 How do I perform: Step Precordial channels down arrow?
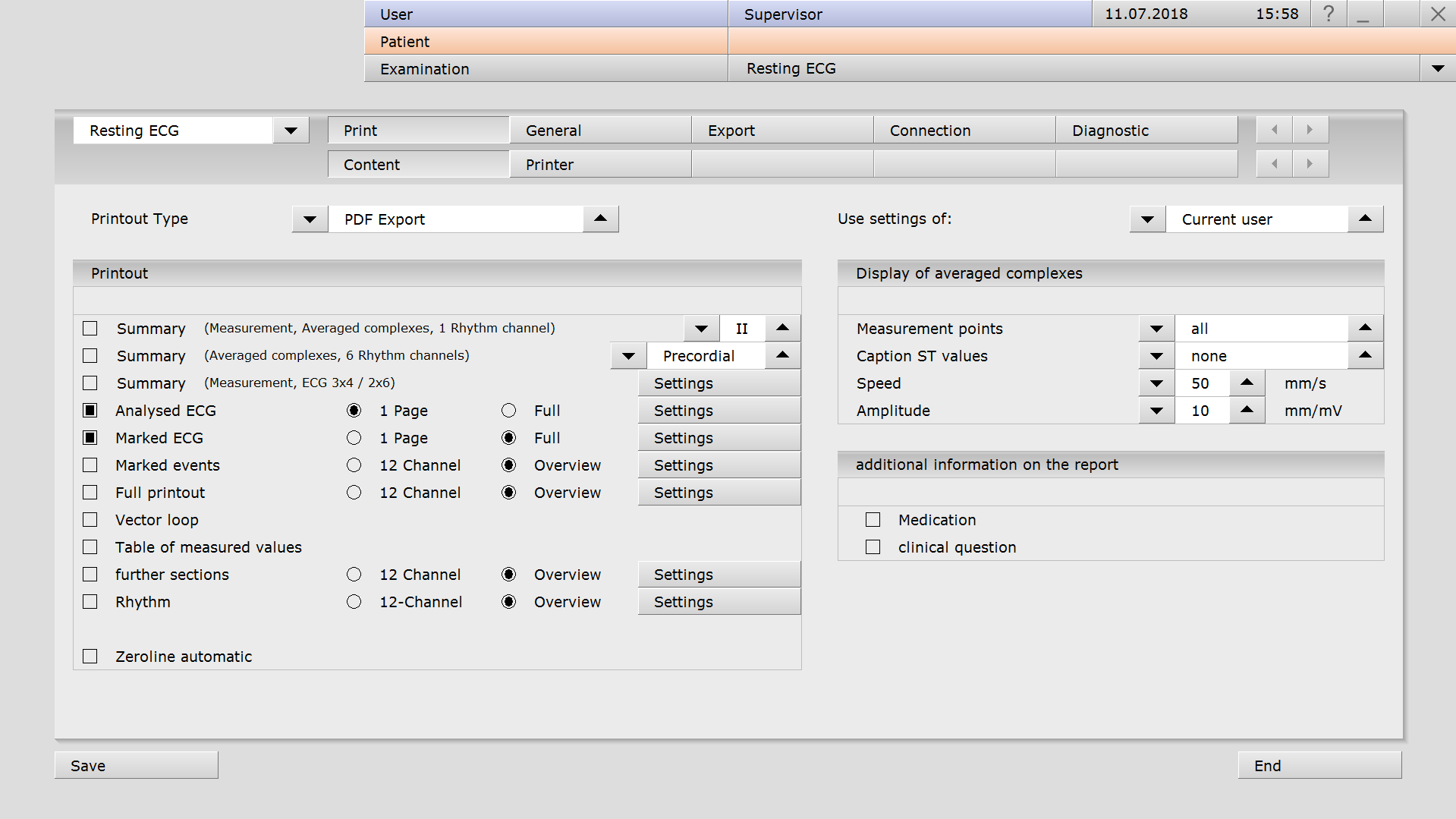coord(628,356)
